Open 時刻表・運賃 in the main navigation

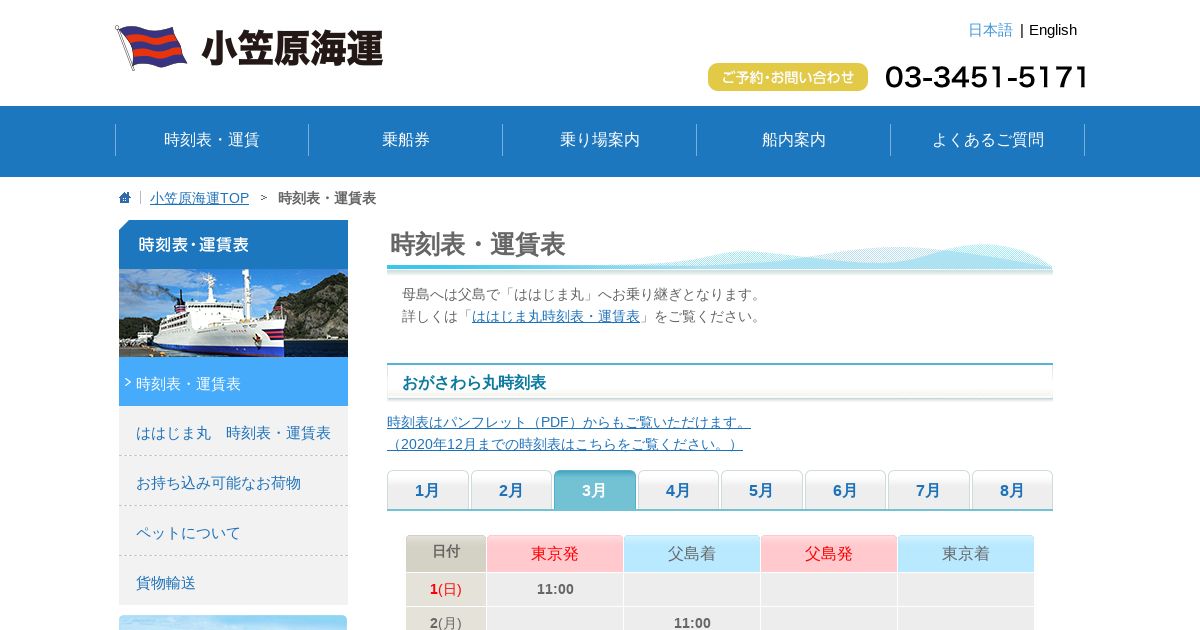click(212, 140)
